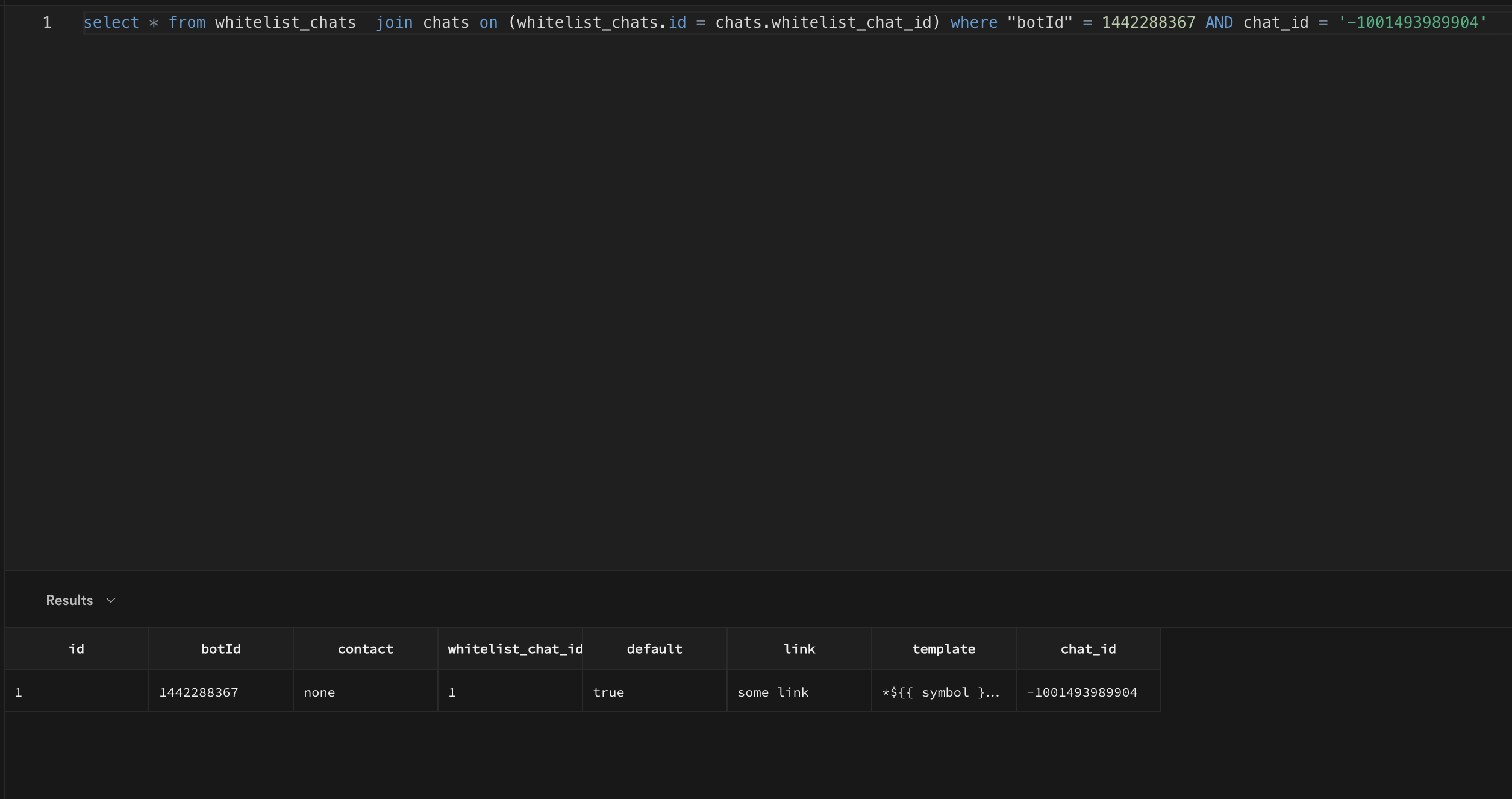Select the contact cell 'none'
This screenshot has height=799, width=1512.
click(x=366, y=692)
